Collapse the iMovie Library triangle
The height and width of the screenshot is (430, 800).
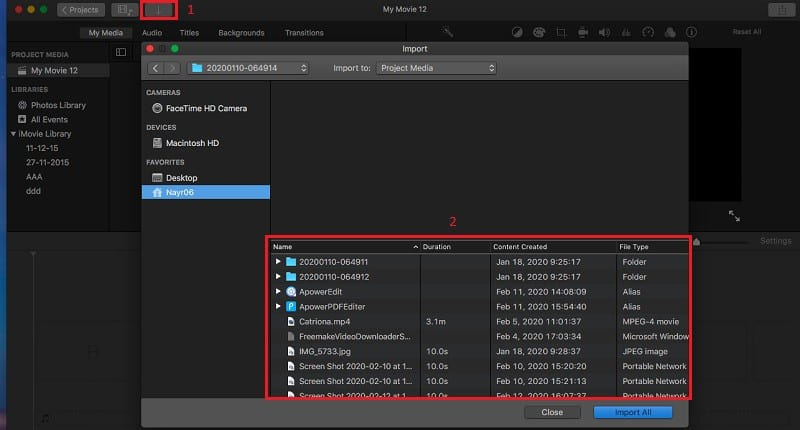pyautogui.click(x=13, y=134)
